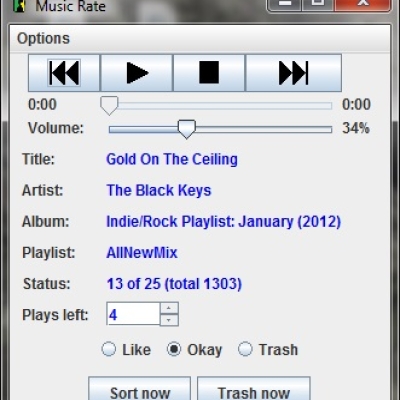400x400 pixels.
Task: Click the previous track button
Action: pos(64,73)
